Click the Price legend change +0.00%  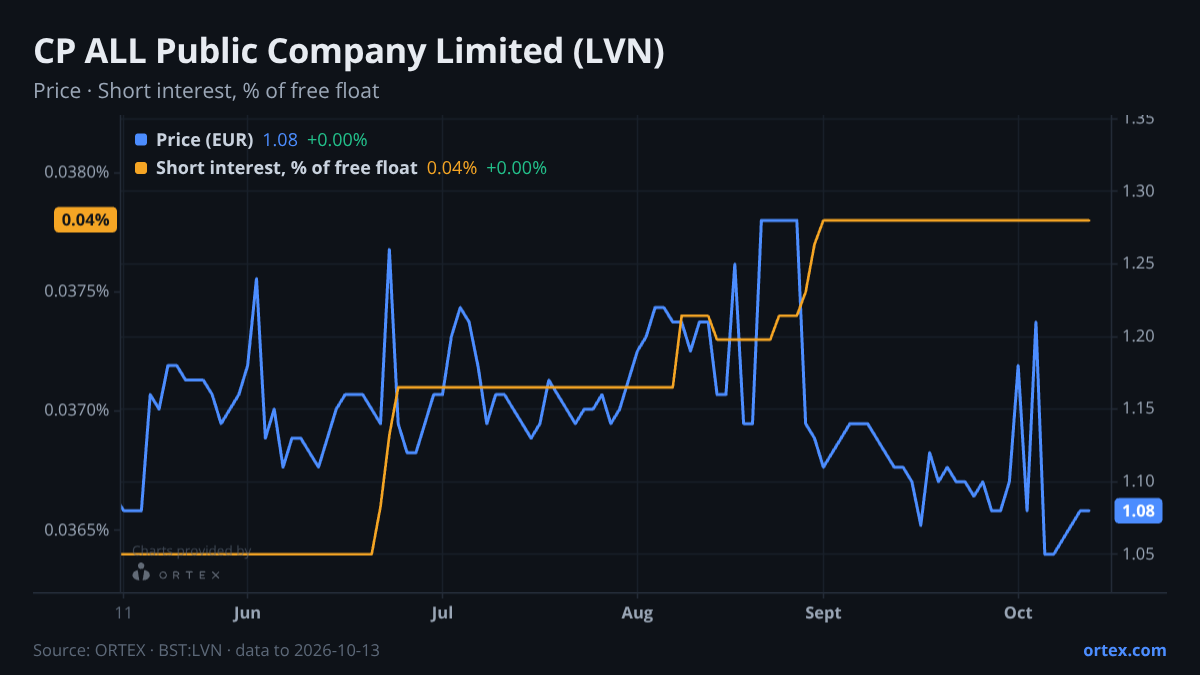[x=337, y=140]
